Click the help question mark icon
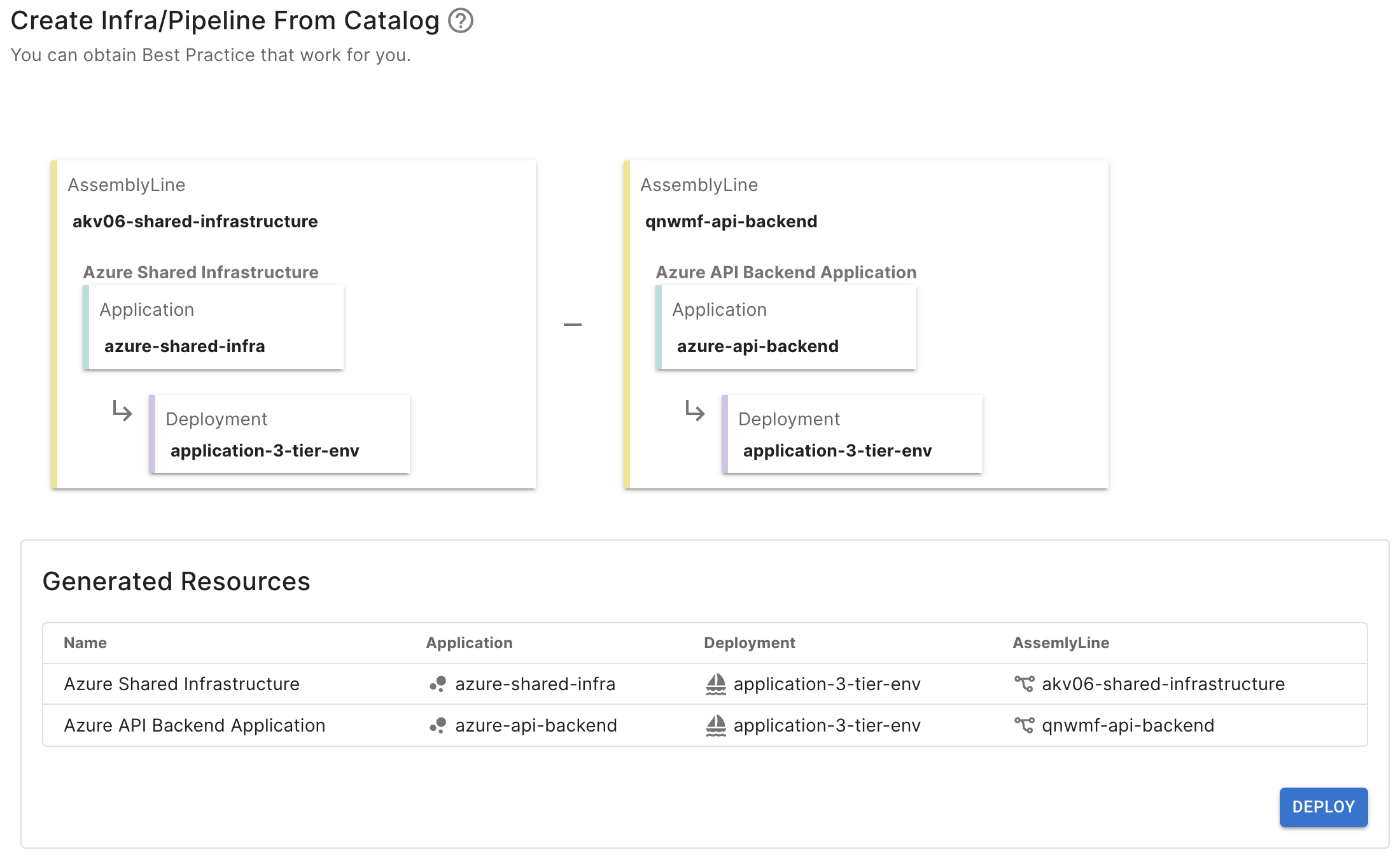The width and height of the screenshot is (1400, 857). (460, 21)
